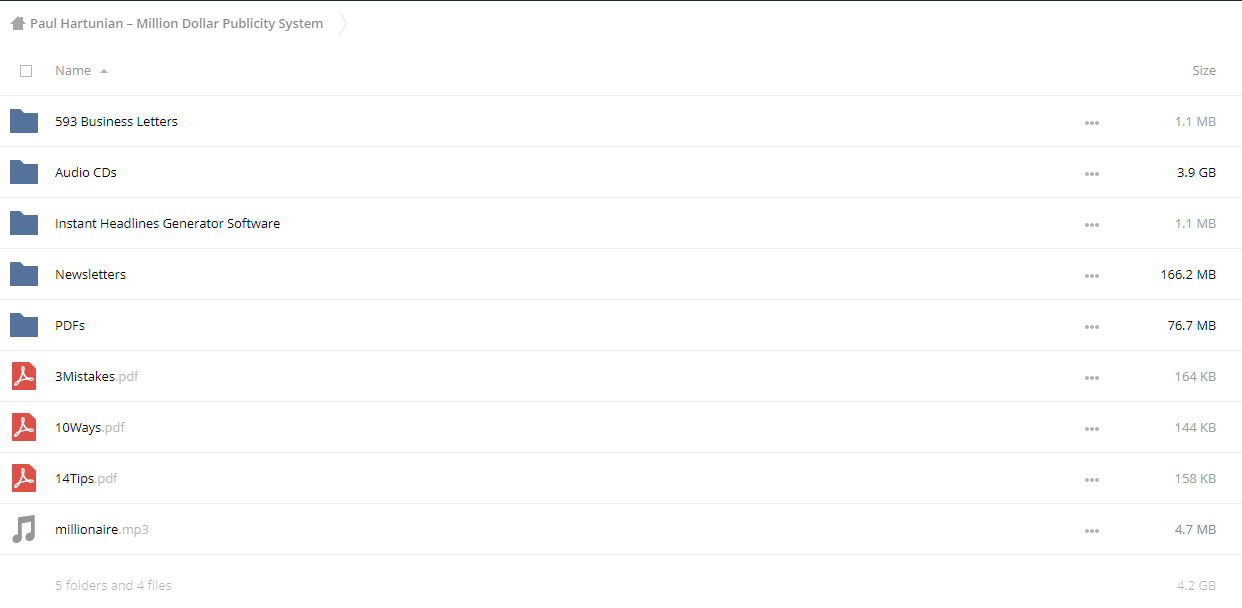The image size is (1242, 608).
Task: Click the PDF icon for 10Ways
Action: (x=24, y=427)
